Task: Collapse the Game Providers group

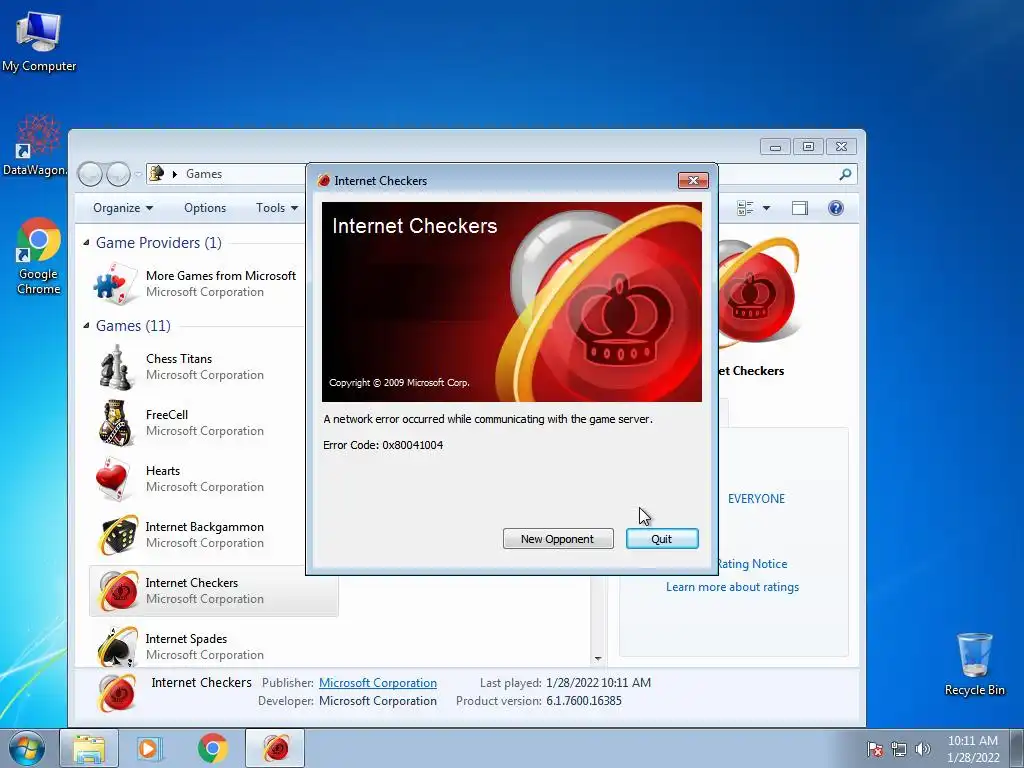Action: tap(86, 242)
